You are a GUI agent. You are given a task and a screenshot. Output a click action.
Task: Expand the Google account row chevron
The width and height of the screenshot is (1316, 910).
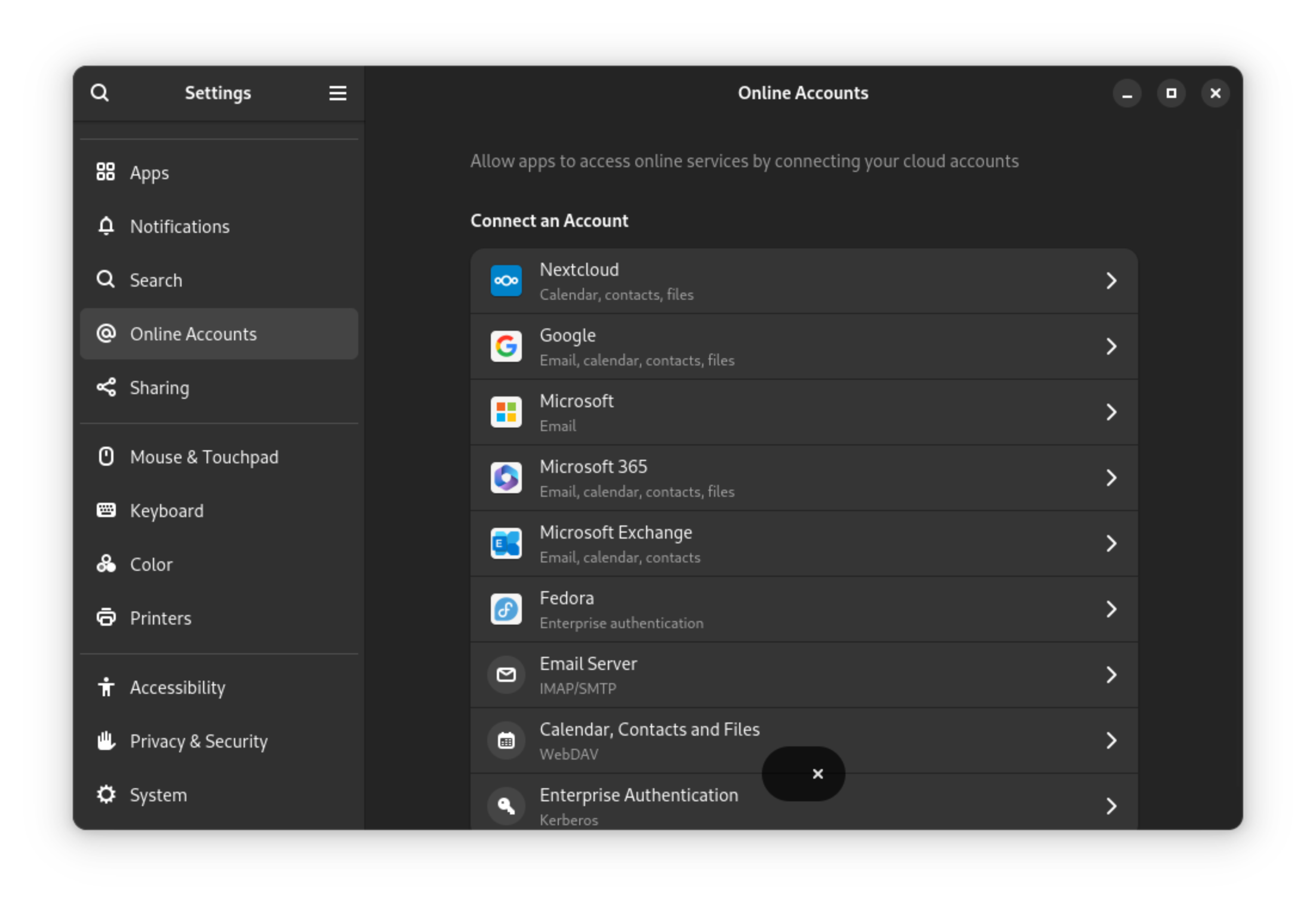[1111, 346]
